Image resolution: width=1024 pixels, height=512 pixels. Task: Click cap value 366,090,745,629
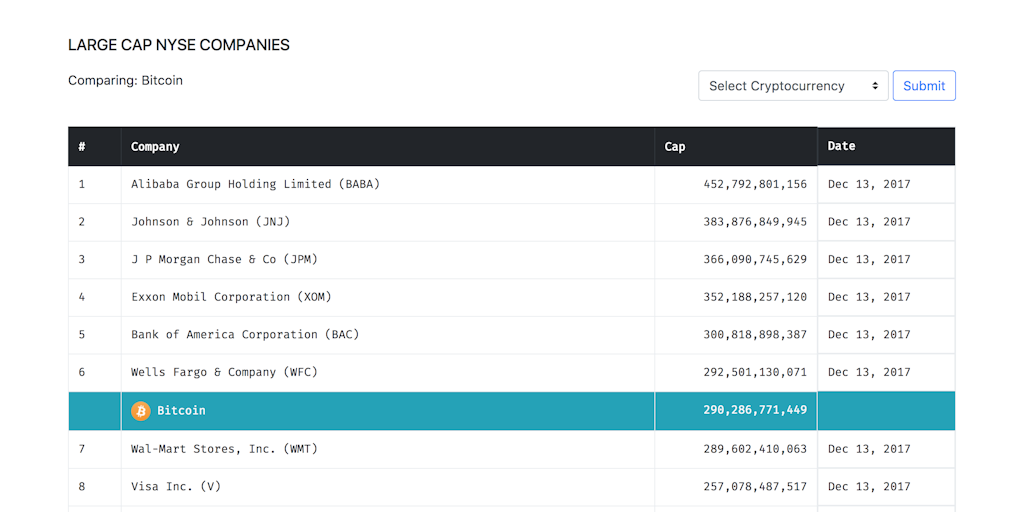[x=755, y=259]
